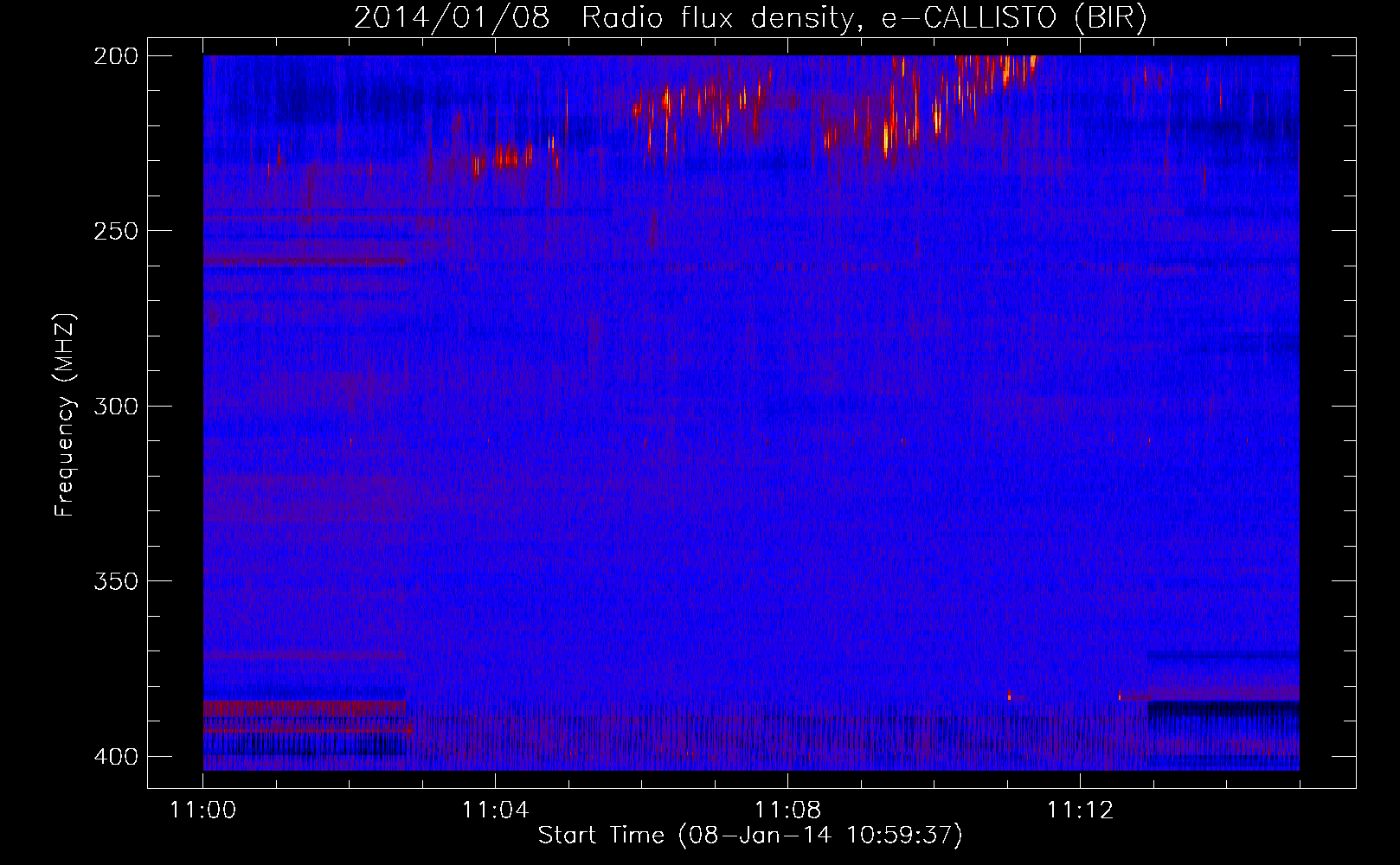Select the 200 frequency tick label
This screenshot has height=865, width=1400.
point(116,56)
